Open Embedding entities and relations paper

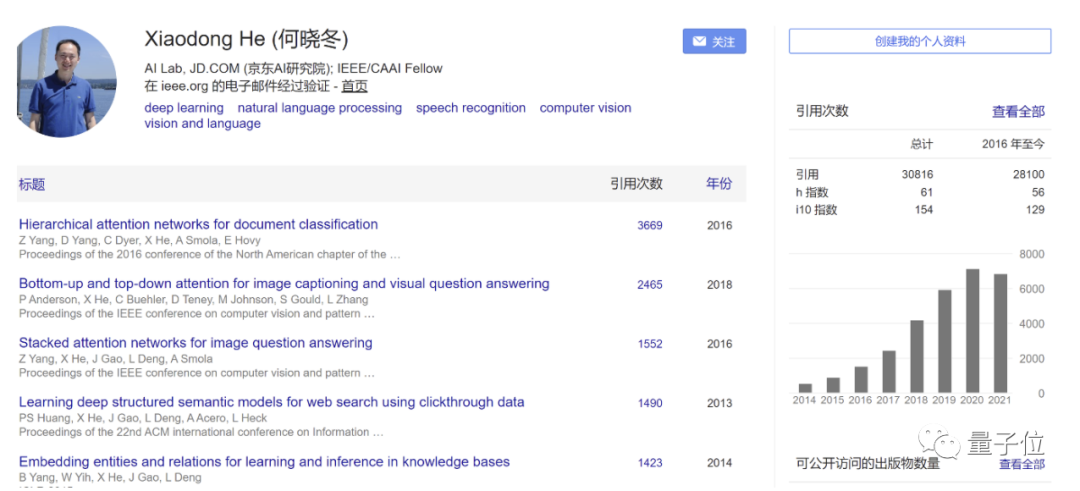point(264,462)
